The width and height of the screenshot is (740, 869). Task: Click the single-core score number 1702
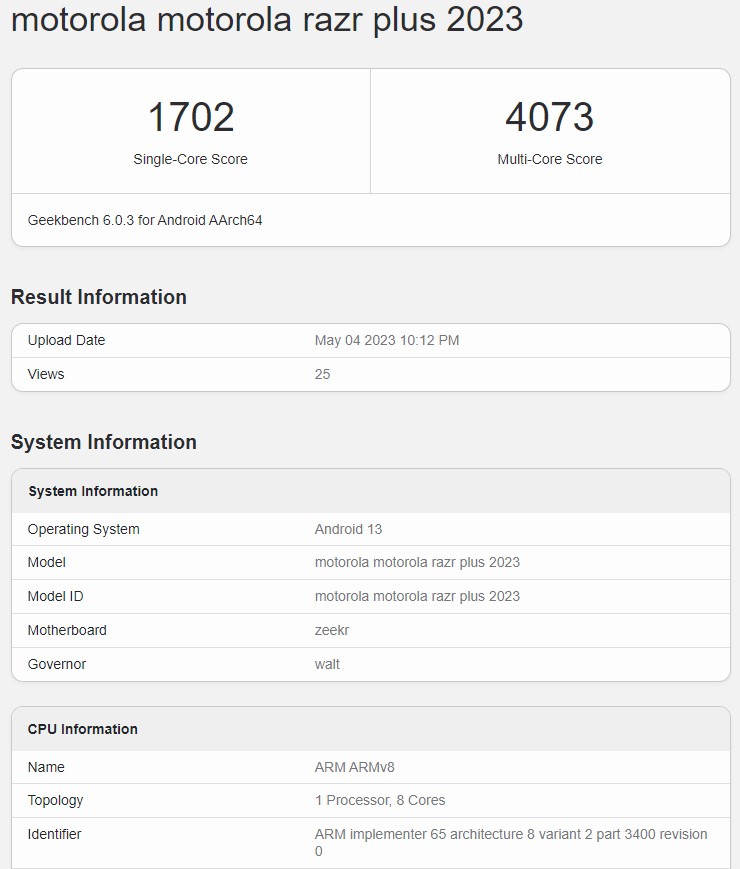191,117
